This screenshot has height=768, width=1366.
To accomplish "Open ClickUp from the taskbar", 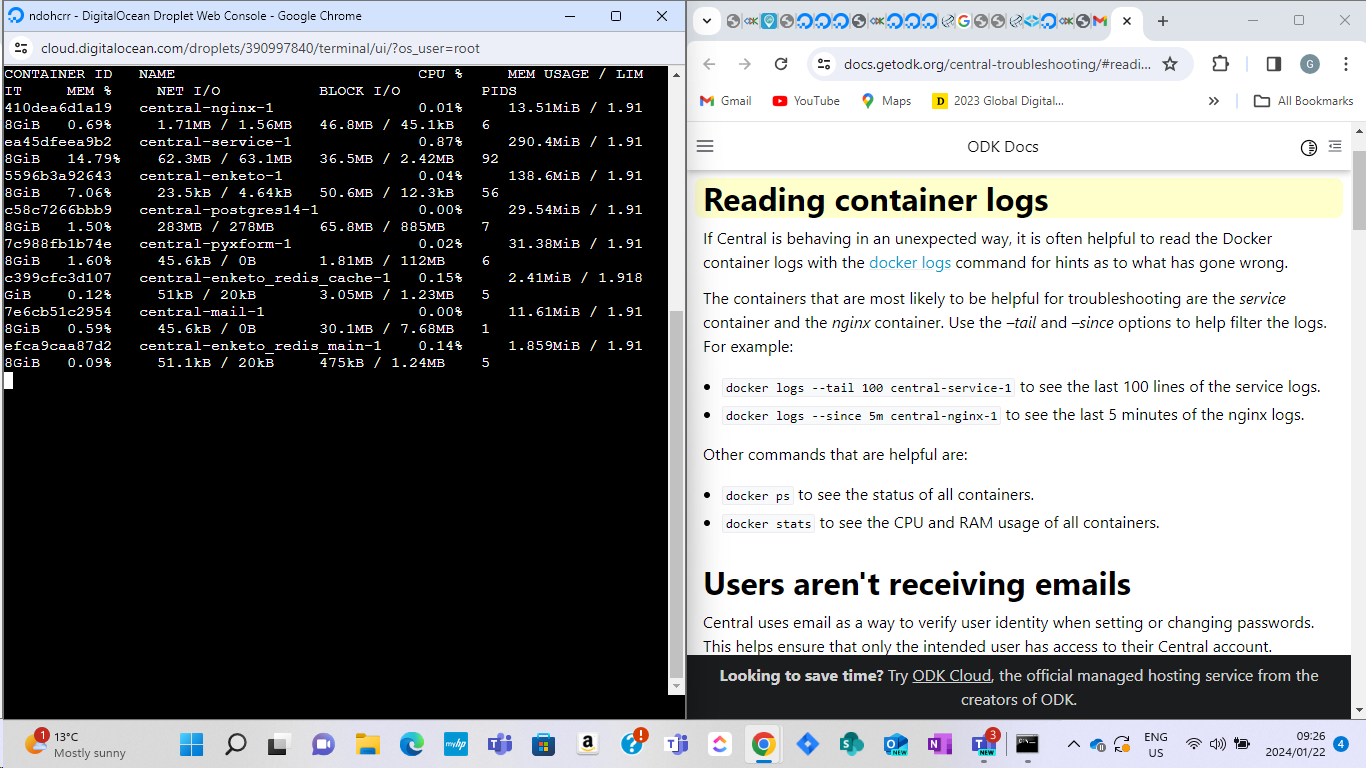I will click(719, 744).
